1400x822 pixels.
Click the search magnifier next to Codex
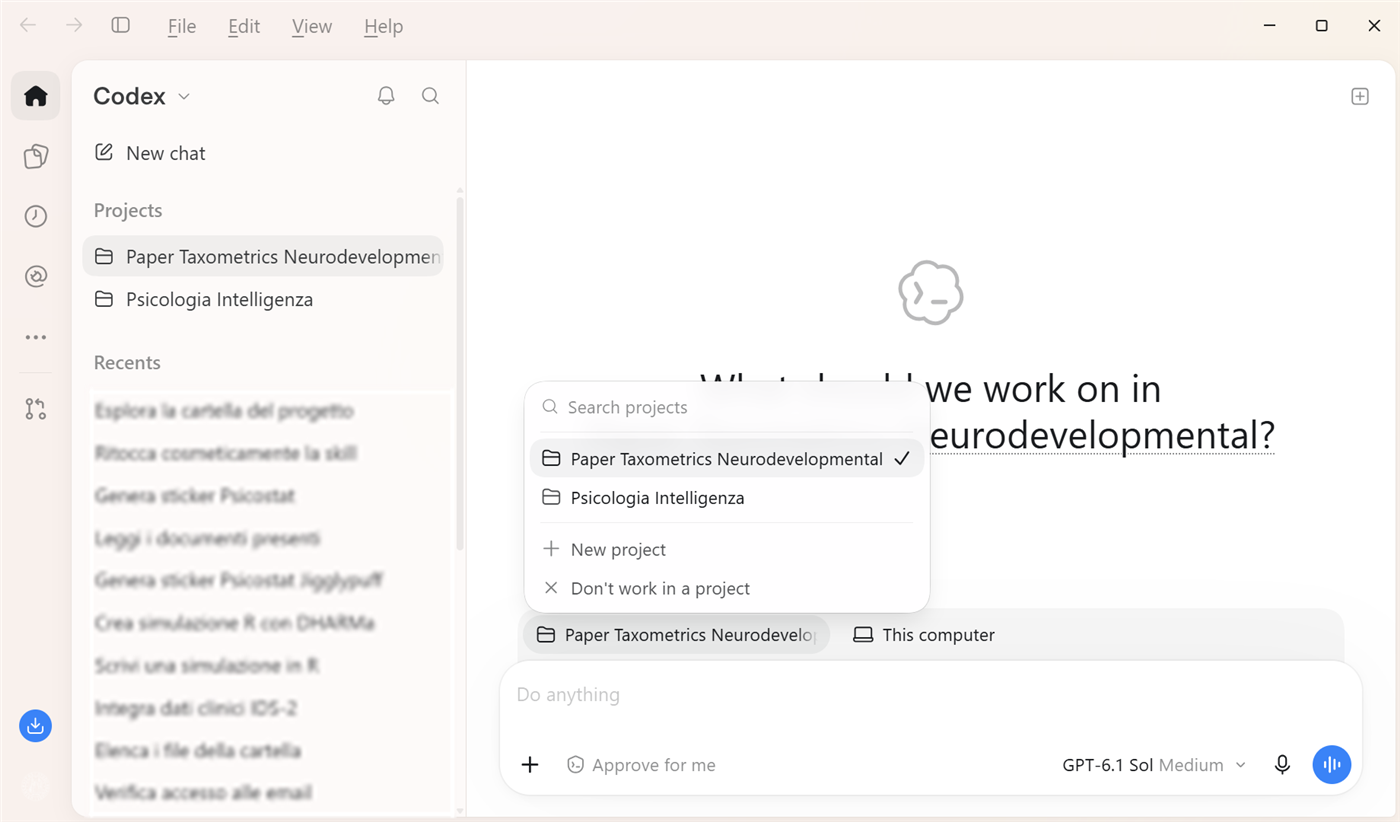point(430,96)
